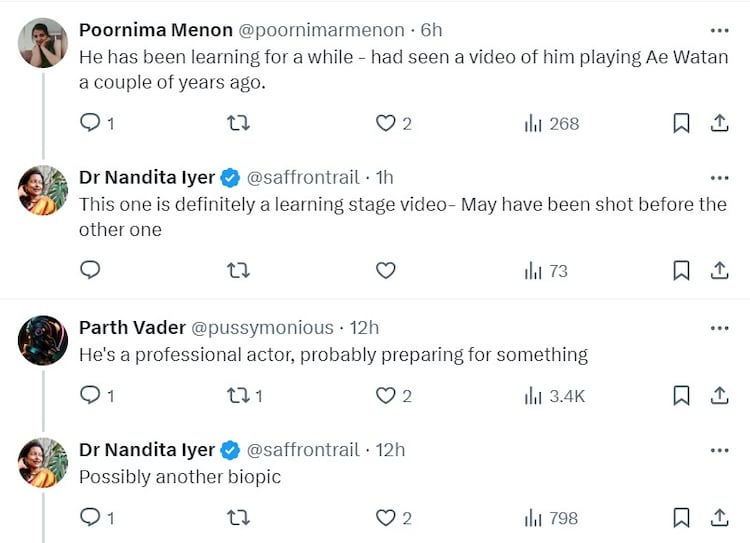Reply to the 'learning stage video' tweet

(90, 270)
